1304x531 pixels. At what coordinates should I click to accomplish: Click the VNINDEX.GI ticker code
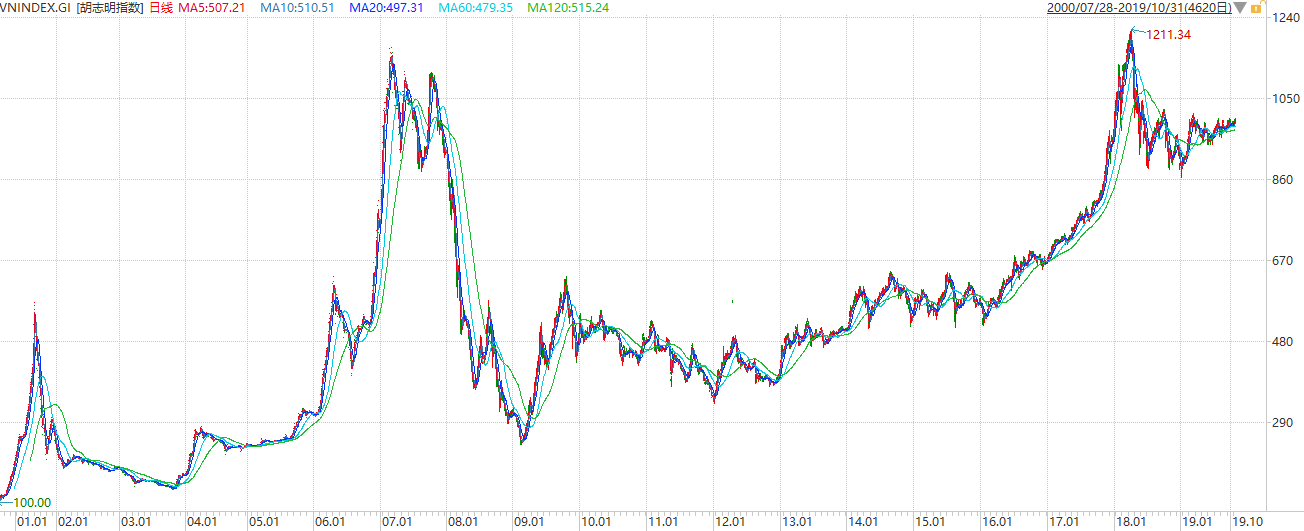coord(35,8)
